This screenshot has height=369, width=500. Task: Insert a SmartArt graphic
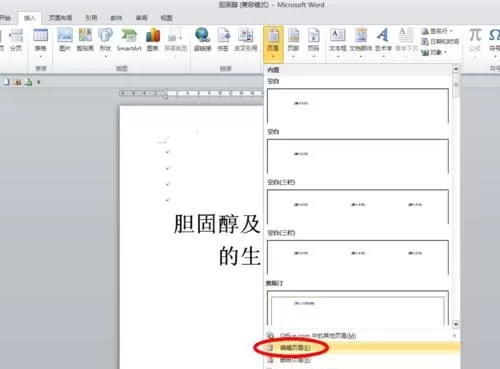(129, 40)
